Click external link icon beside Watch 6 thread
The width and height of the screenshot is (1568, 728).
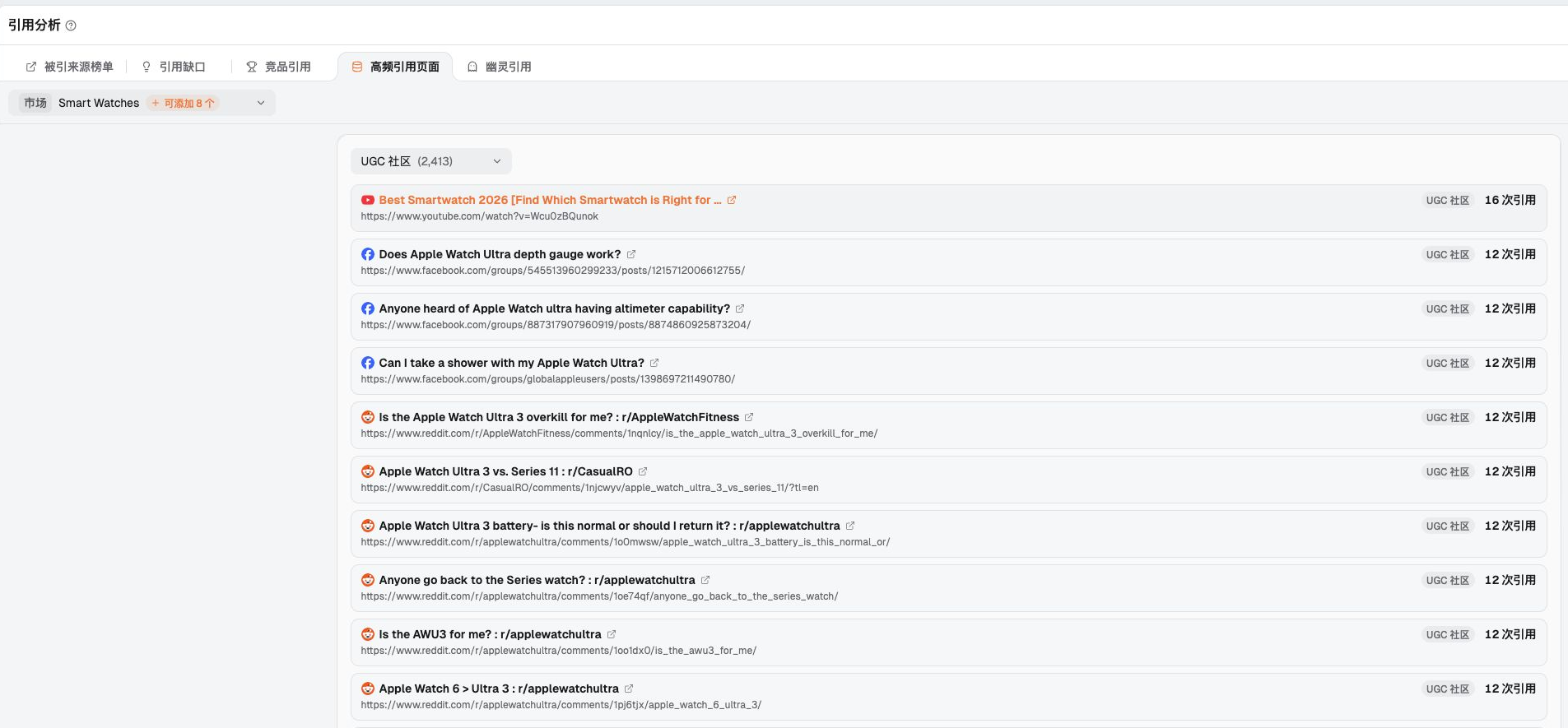point(629,689)
